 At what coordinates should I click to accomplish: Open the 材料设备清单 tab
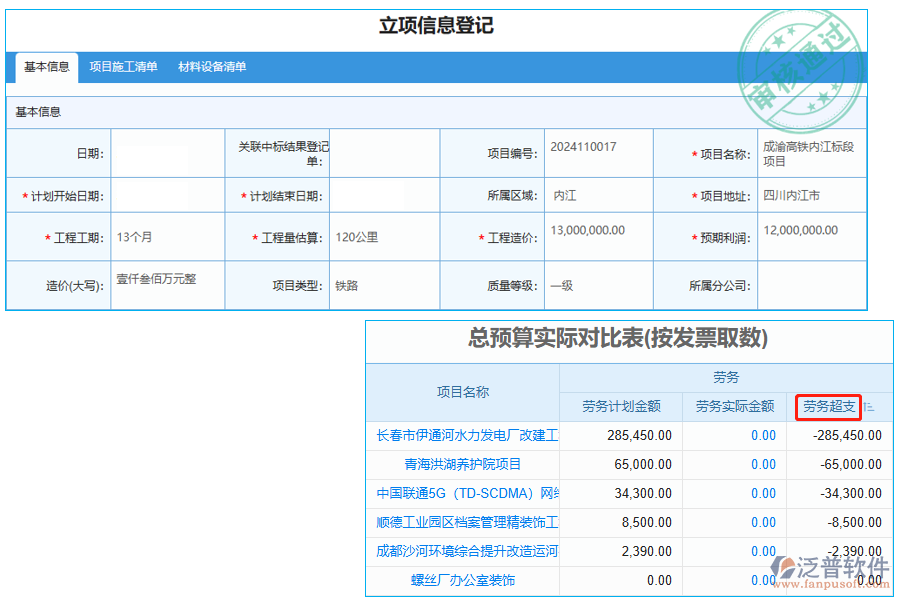212,67
